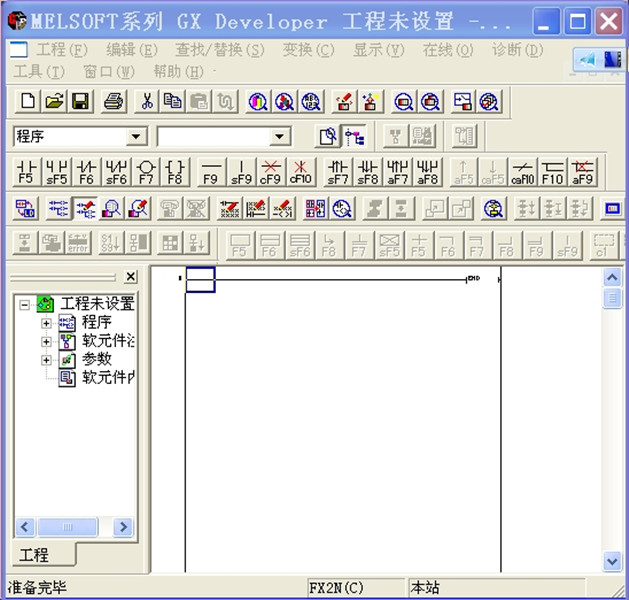Close the project panel with X button
Image resolution: width=629 pixels, height=600 pixels.
coord(131,277)
